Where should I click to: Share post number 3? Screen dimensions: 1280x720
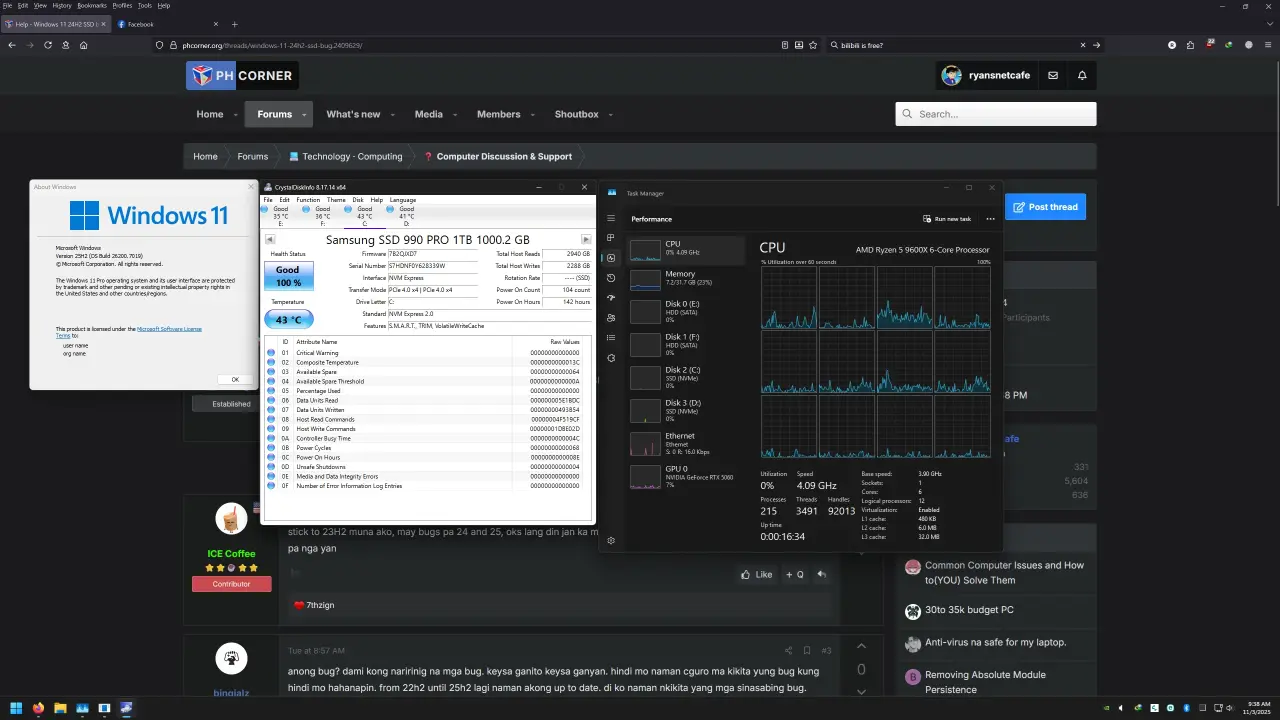pos(788,651)
